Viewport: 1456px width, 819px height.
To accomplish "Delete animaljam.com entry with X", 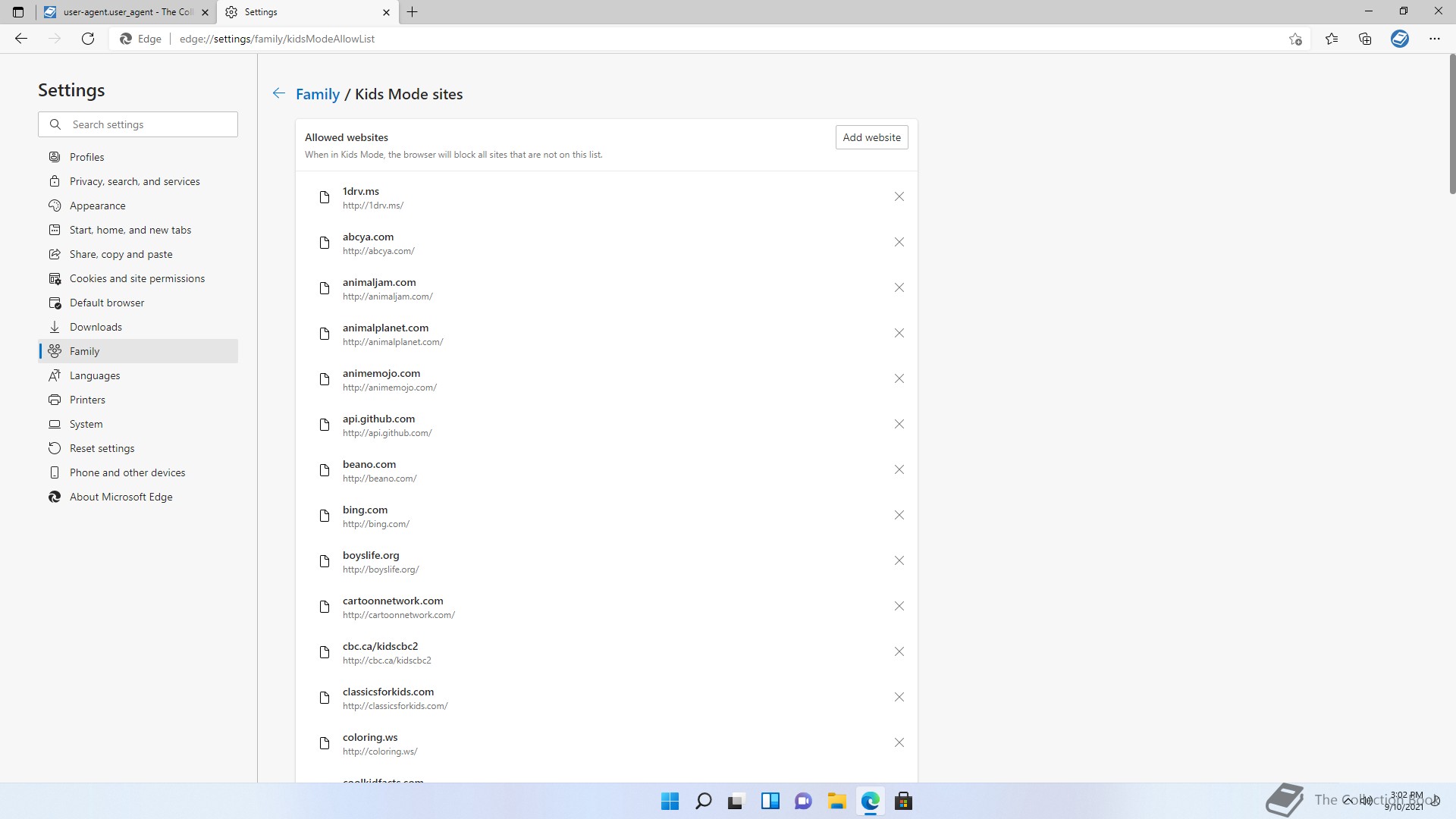I will tap(899, 287).
